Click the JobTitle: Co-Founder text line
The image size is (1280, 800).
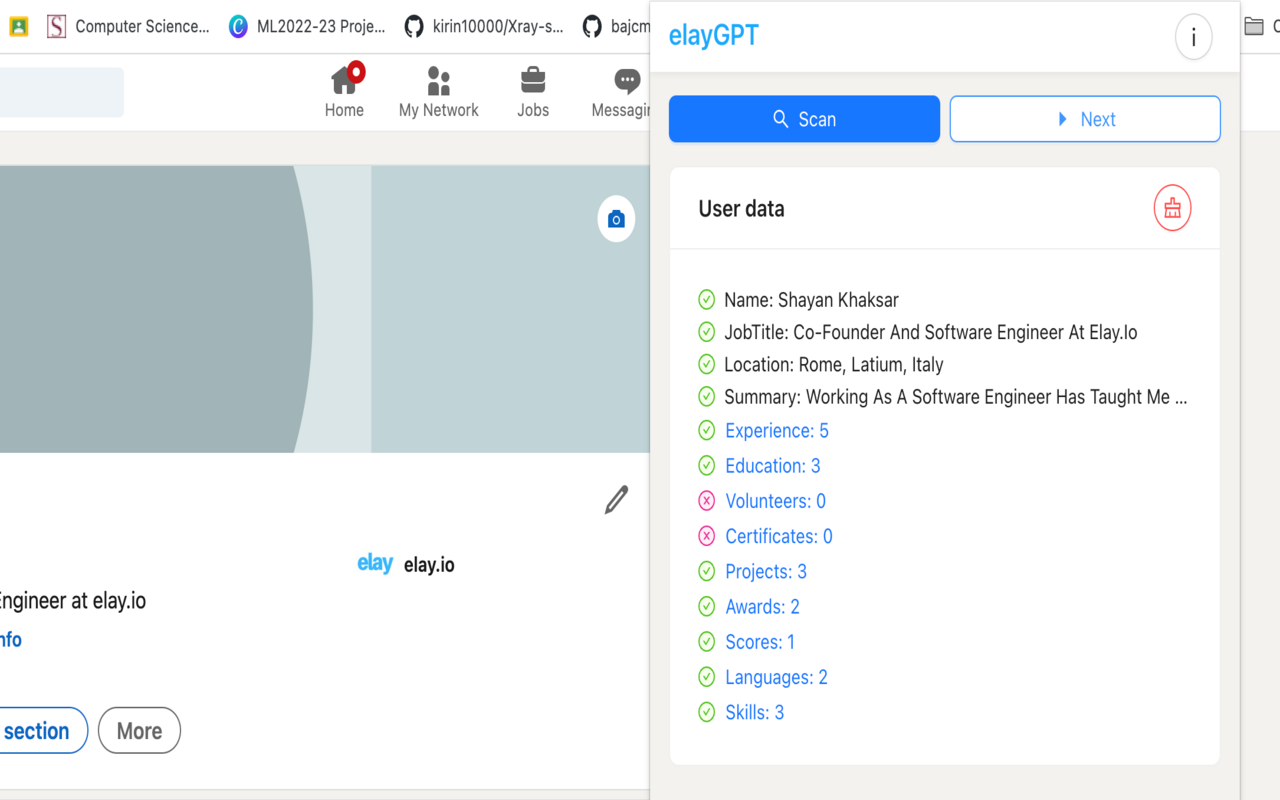tap(931, 332)
